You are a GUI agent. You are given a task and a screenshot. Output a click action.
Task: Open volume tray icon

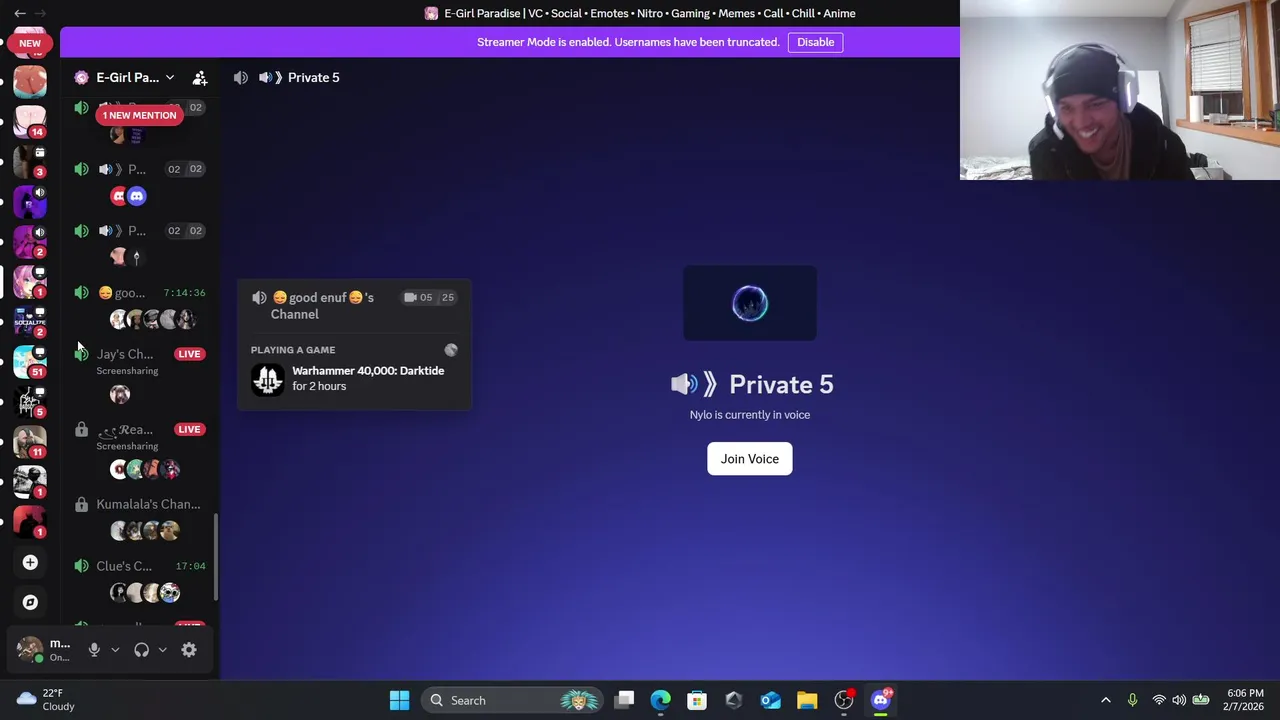[x=1179, y=700]
